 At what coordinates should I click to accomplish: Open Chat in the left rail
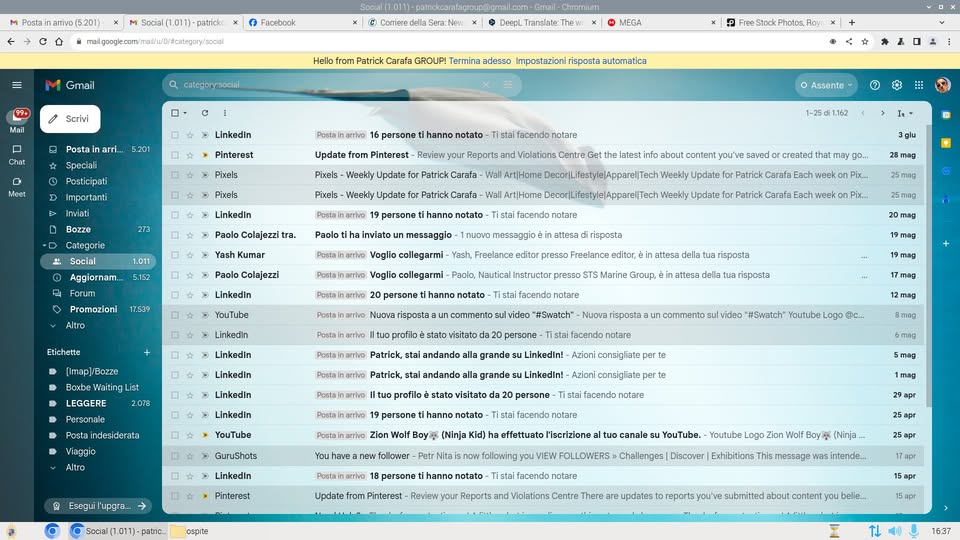pos(17,155)
